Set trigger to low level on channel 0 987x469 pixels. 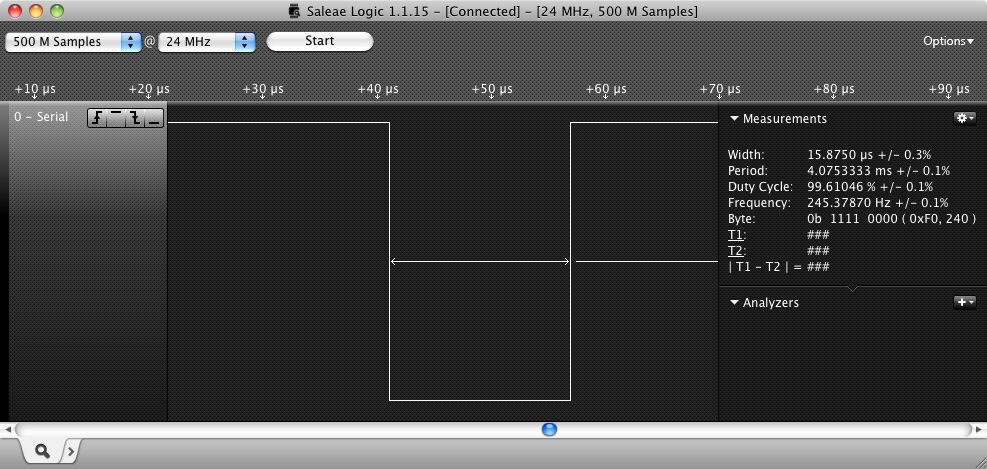pyautogui.click(x=154, y=118)
